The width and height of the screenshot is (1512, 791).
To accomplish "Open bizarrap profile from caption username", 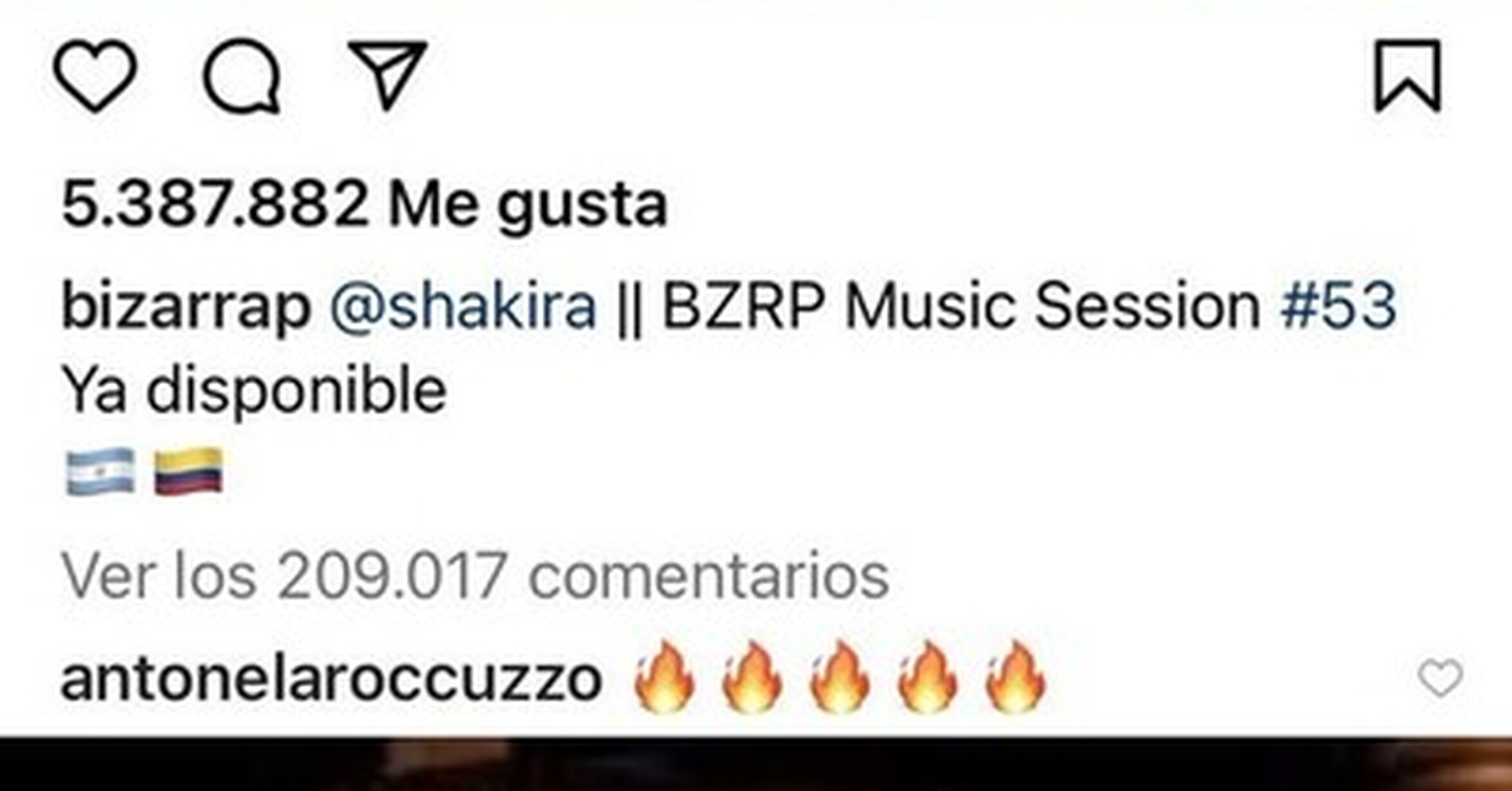I will pyautogui.click(x=186, y=307).
